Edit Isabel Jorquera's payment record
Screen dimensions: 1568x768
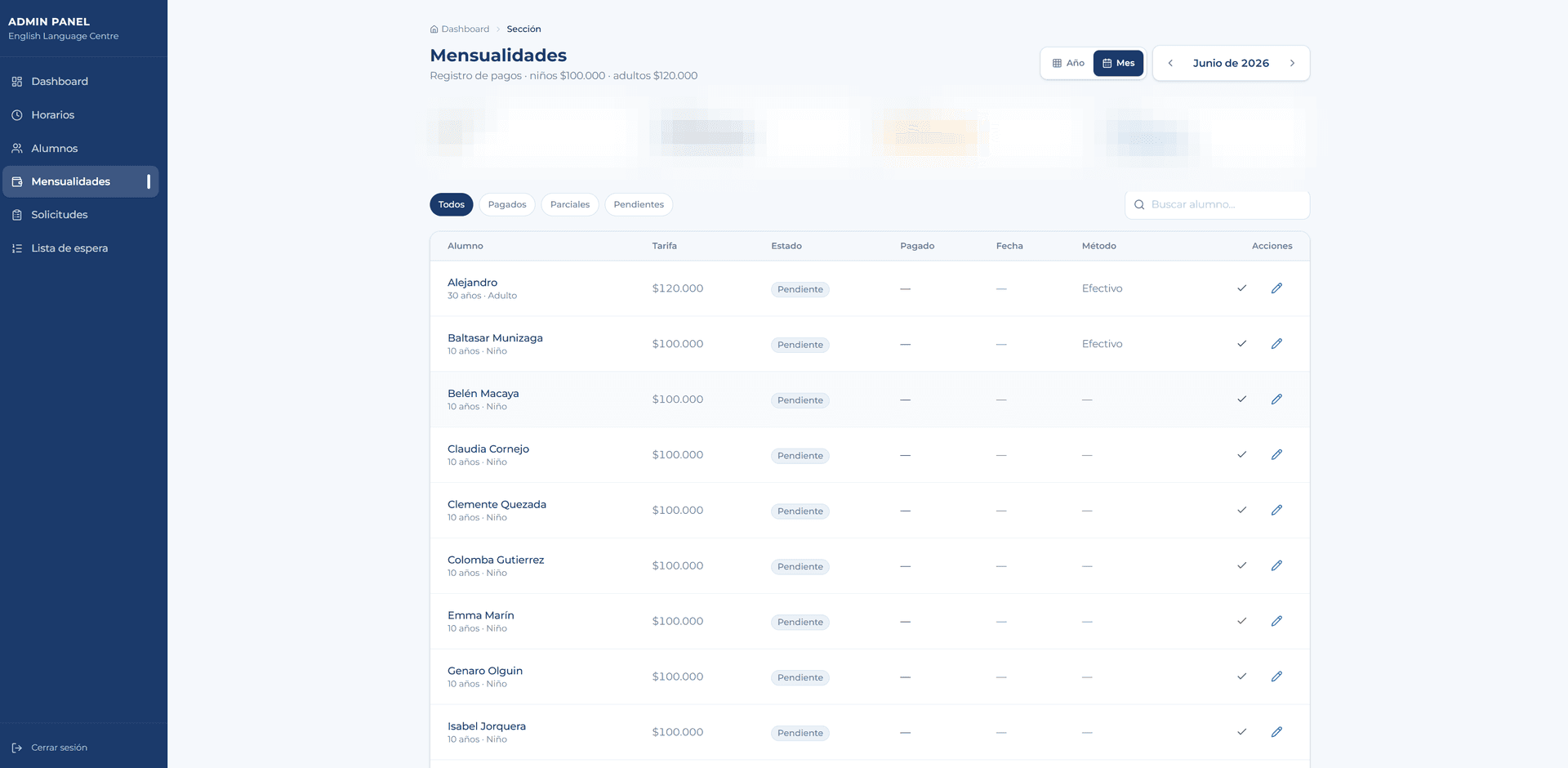pos(1276,732)
